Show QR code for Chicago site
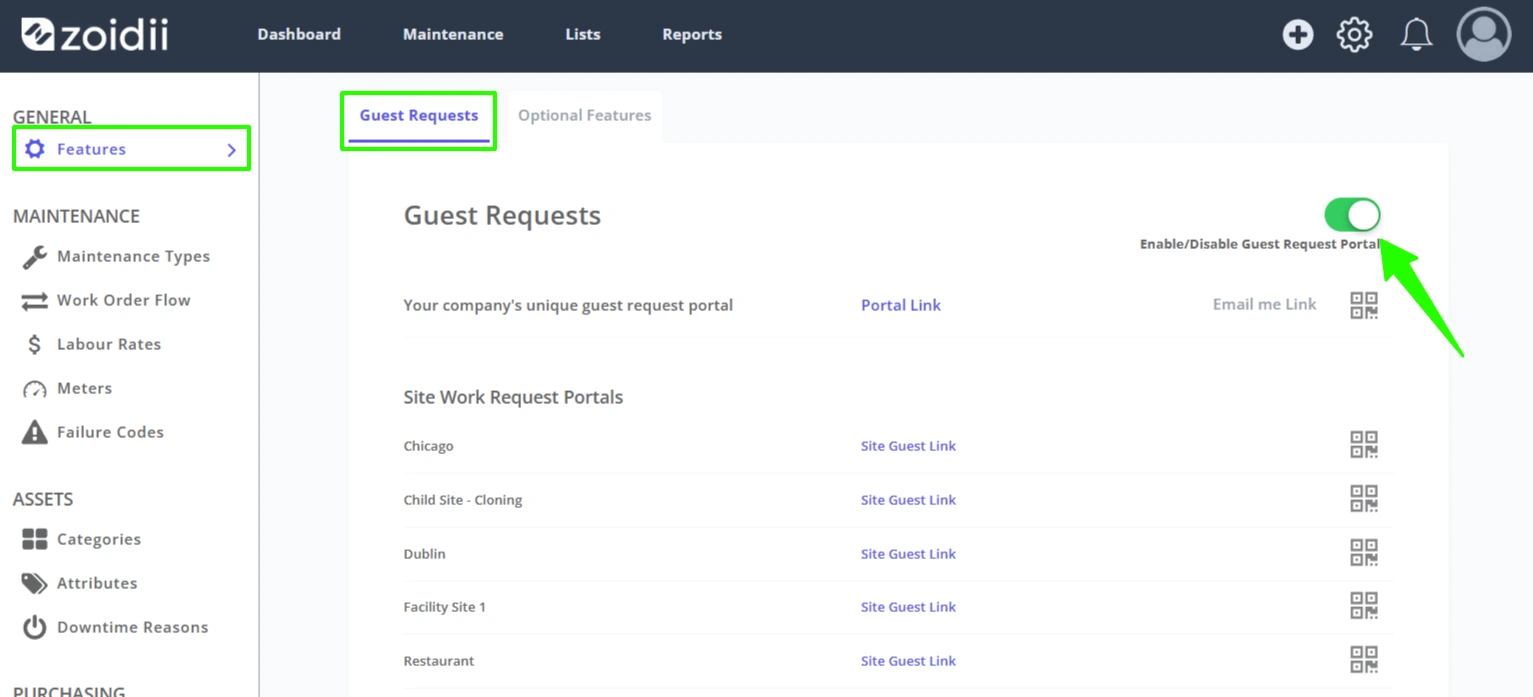This screenshot has width=1533, height=697. click(x=1364, y=444)
